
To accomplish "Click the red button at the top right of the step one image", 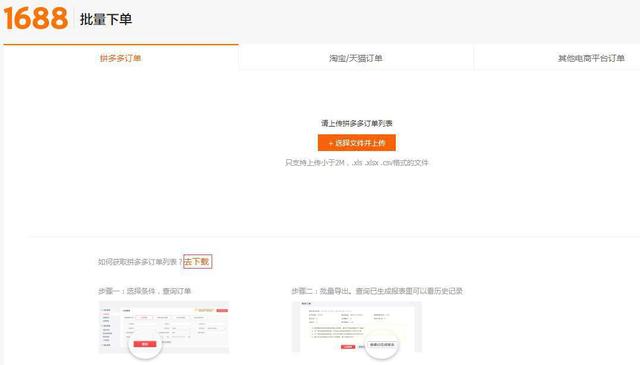I will click(x=222, y=311).
